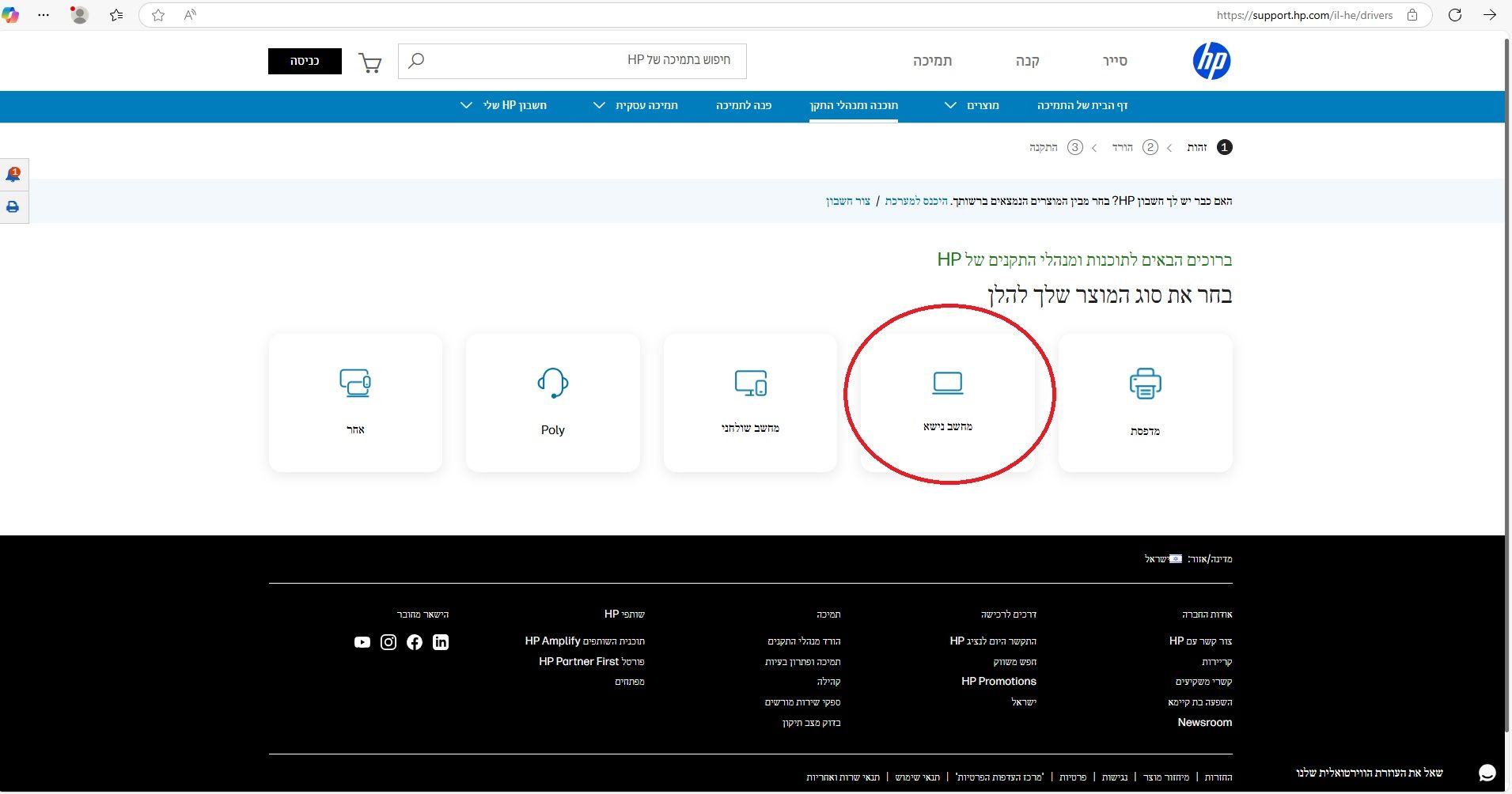The height and width of the screenshot is (794, 1512).
Task: Select the other (אחר) product card
Action: (355, 403)
